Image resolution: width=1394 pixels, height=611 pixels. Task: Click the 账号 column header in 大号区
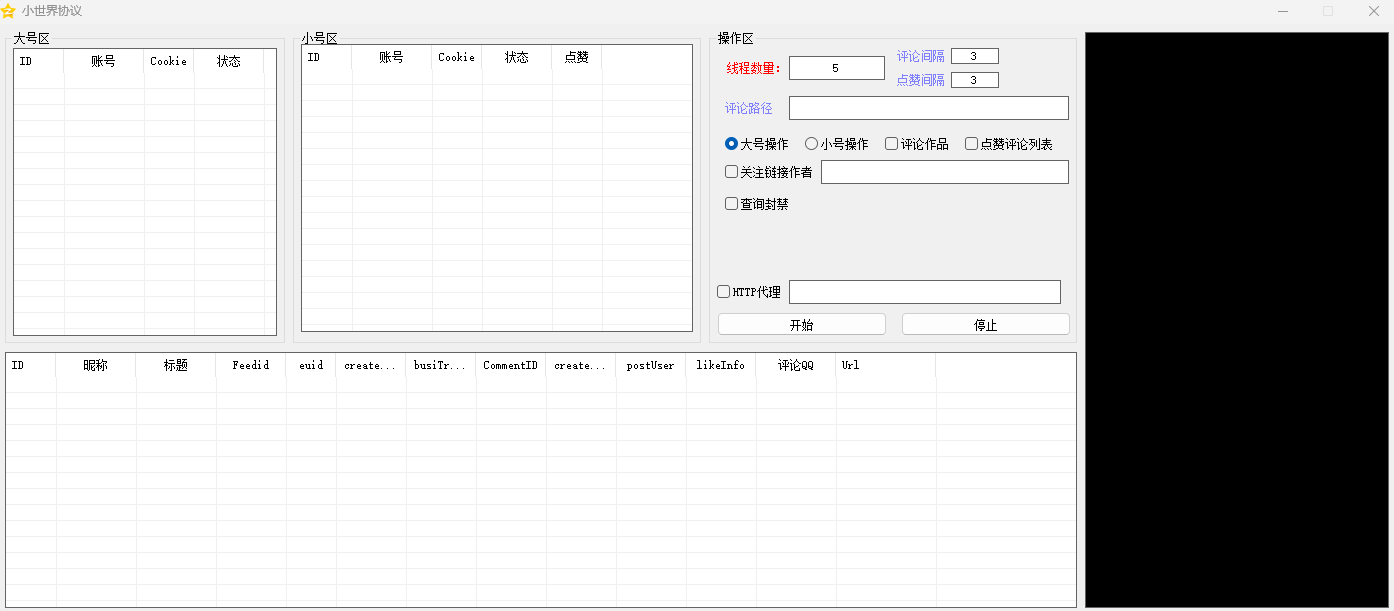103,61
